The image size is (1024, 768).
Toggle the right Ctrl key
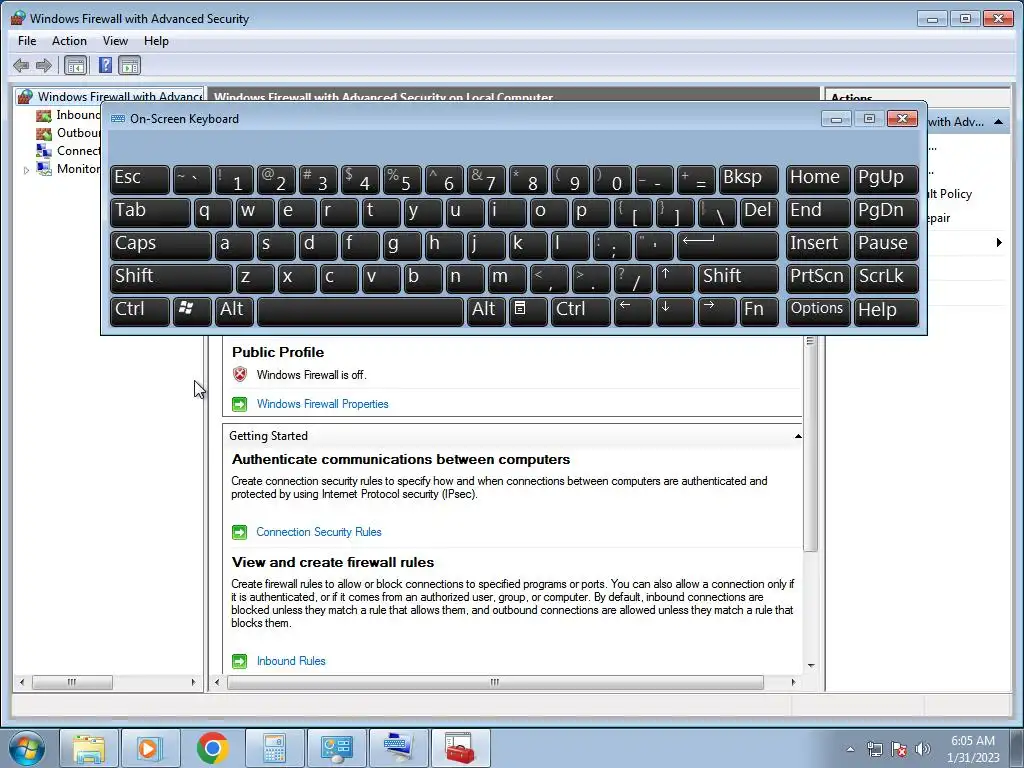coord(581,311)
